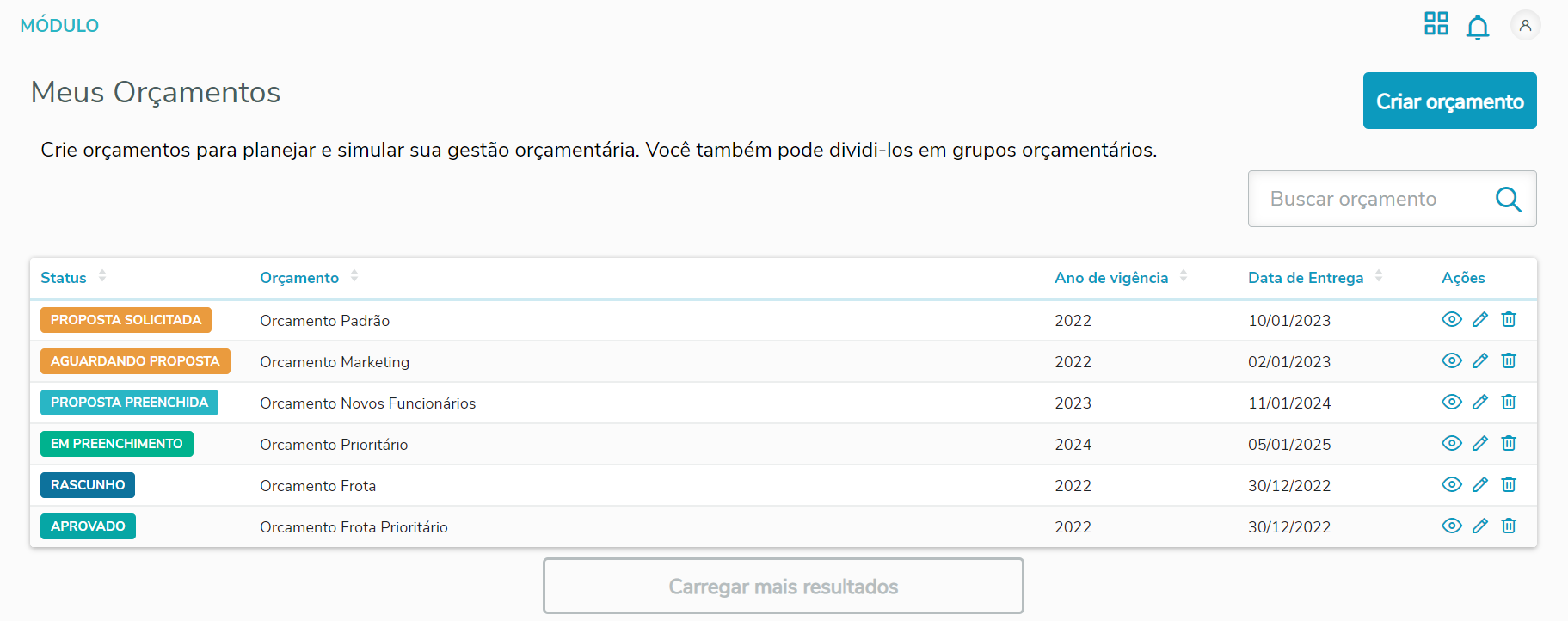Image resolution: width=1568 pixels, height=621 pixels.
Task: Click the Criar orçamento button
Action: point(1449,101)
